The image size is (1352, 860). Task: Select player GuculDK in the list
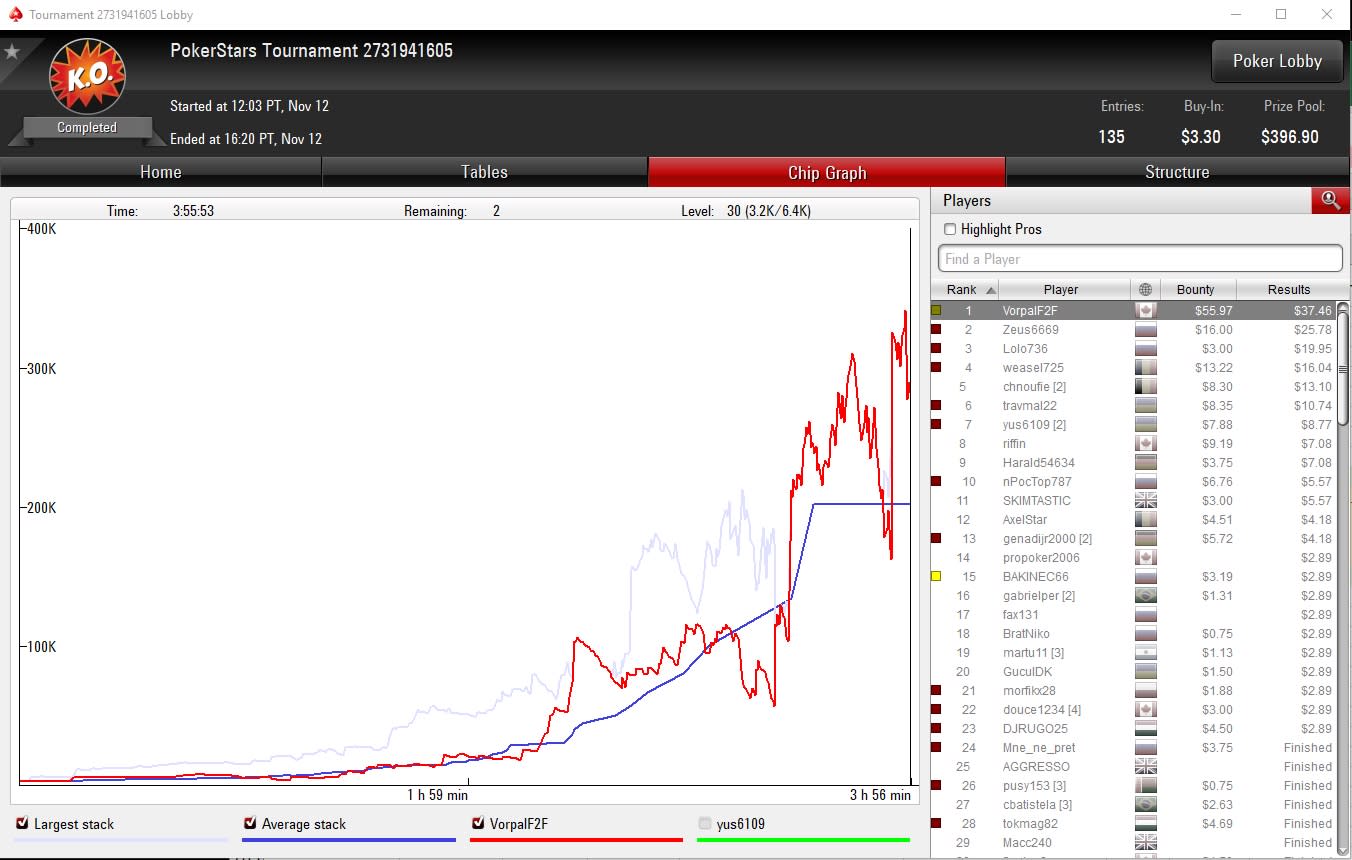(1134, 672)
